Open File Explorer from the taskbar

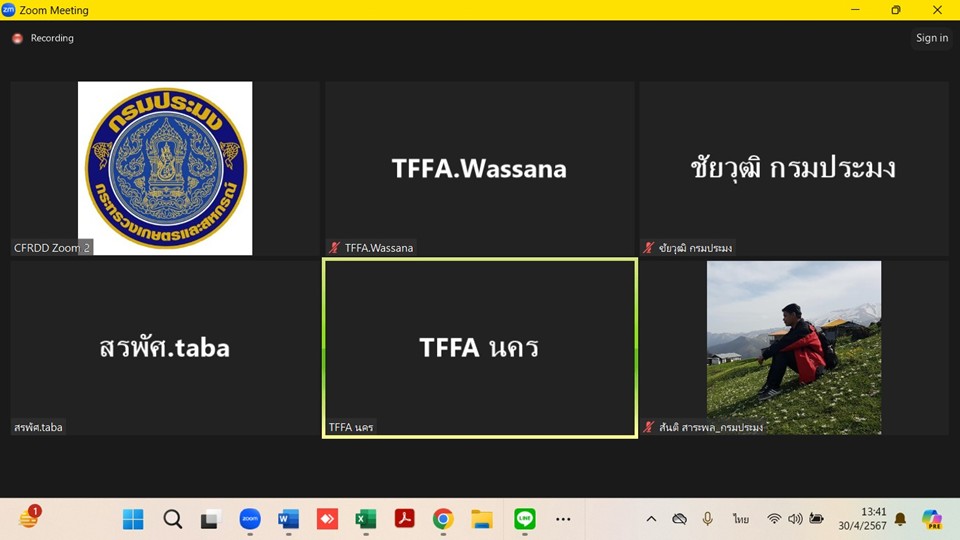[482, 519]
